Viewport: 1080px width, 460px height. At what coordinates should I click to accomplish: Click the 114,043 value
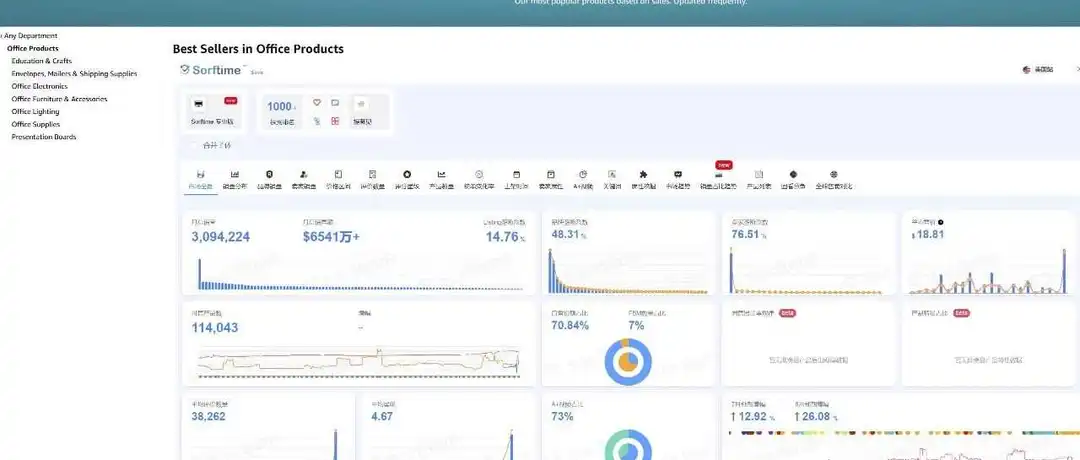click(215, 328)
